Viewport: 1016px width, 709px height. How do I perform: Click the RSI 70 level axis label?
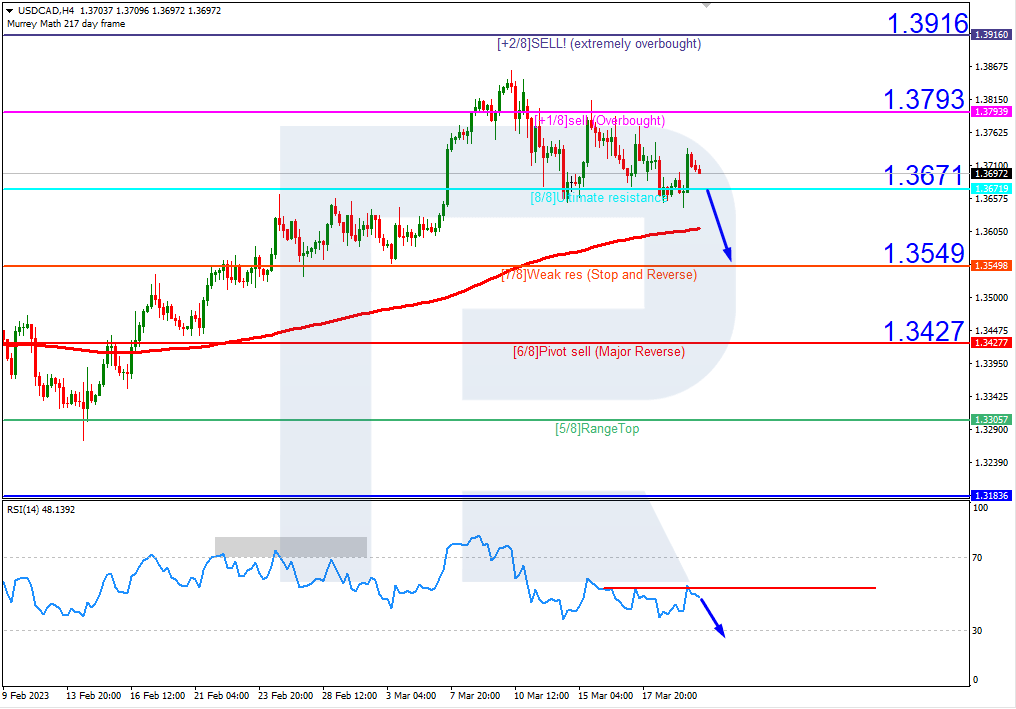[977, 558]
